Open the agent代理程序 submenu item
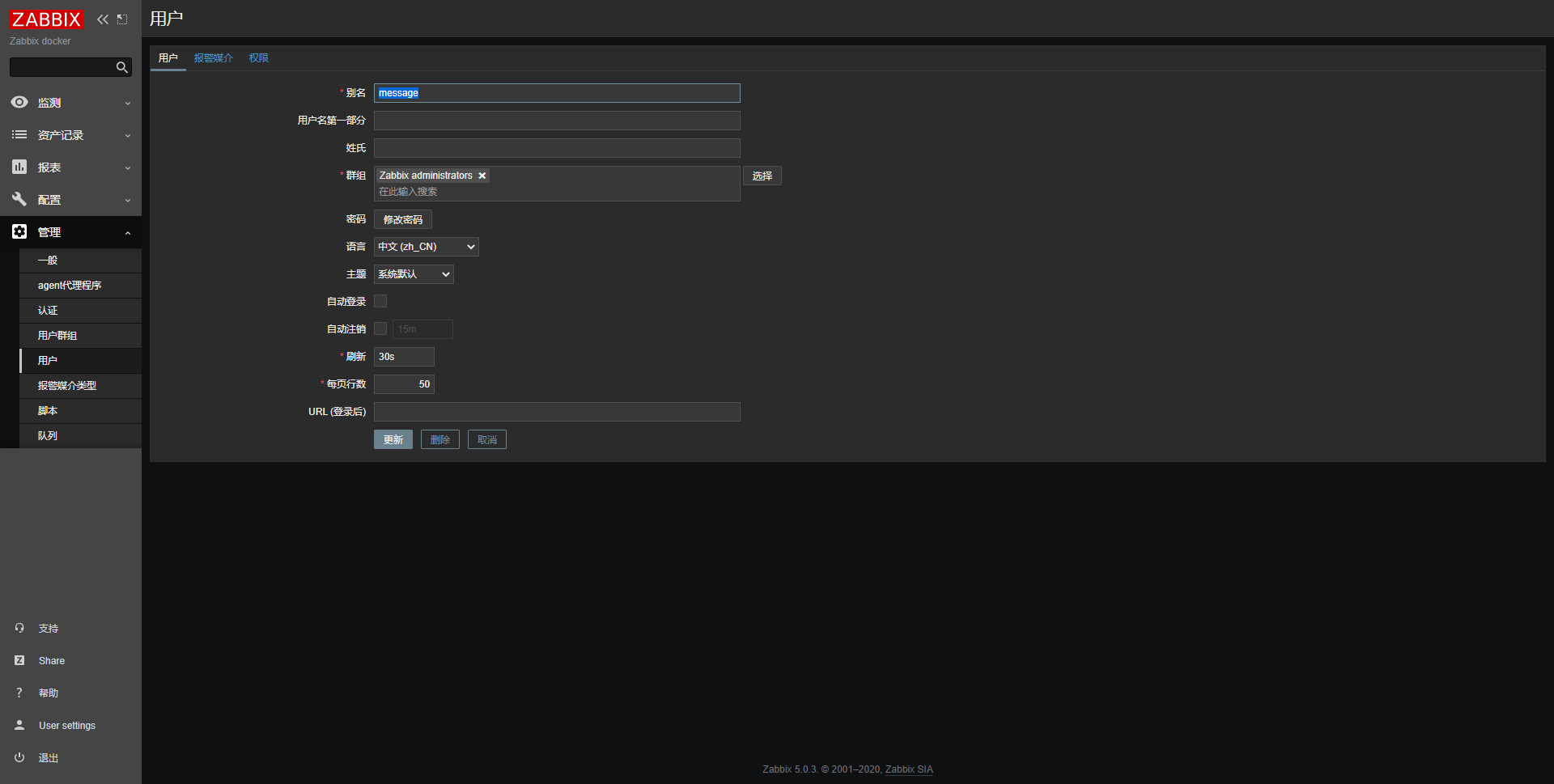 point(80,286)
